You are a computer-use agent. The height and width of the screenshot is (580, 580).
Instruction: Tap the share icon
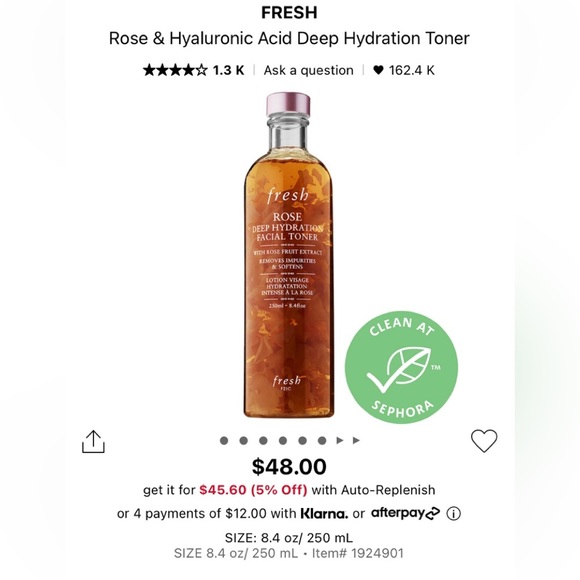[x=93, y=441]
